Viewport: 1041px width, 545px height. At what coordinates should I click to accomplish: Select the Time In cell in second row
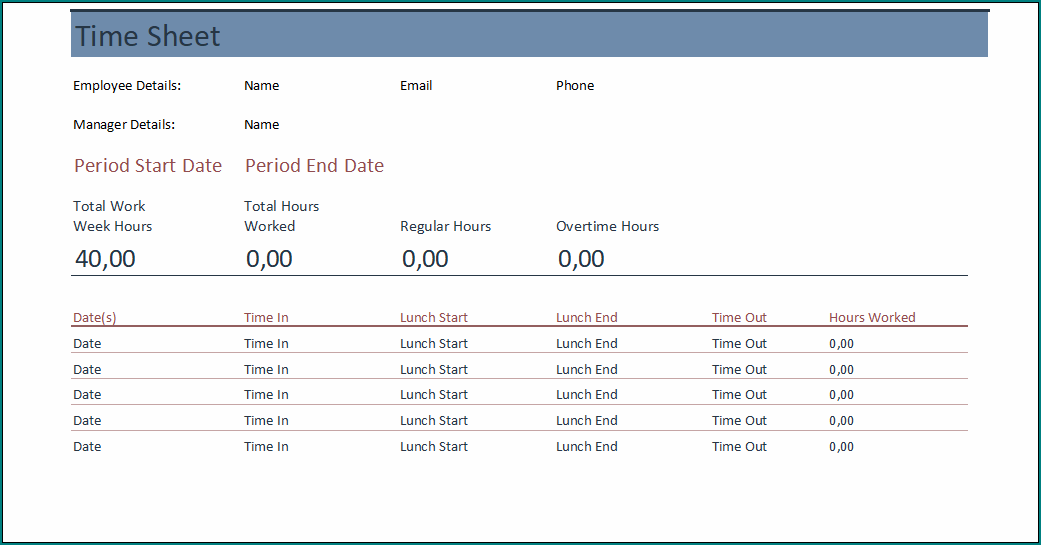point(266,370)
